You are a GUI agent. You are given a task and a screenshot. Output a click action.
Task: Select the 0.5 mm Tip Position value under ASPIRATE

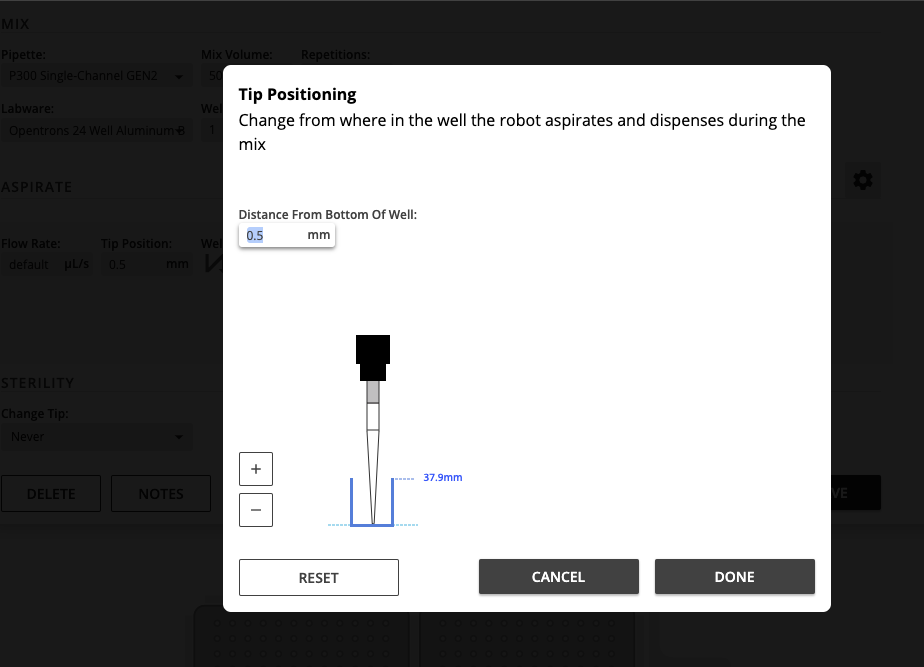117,264
